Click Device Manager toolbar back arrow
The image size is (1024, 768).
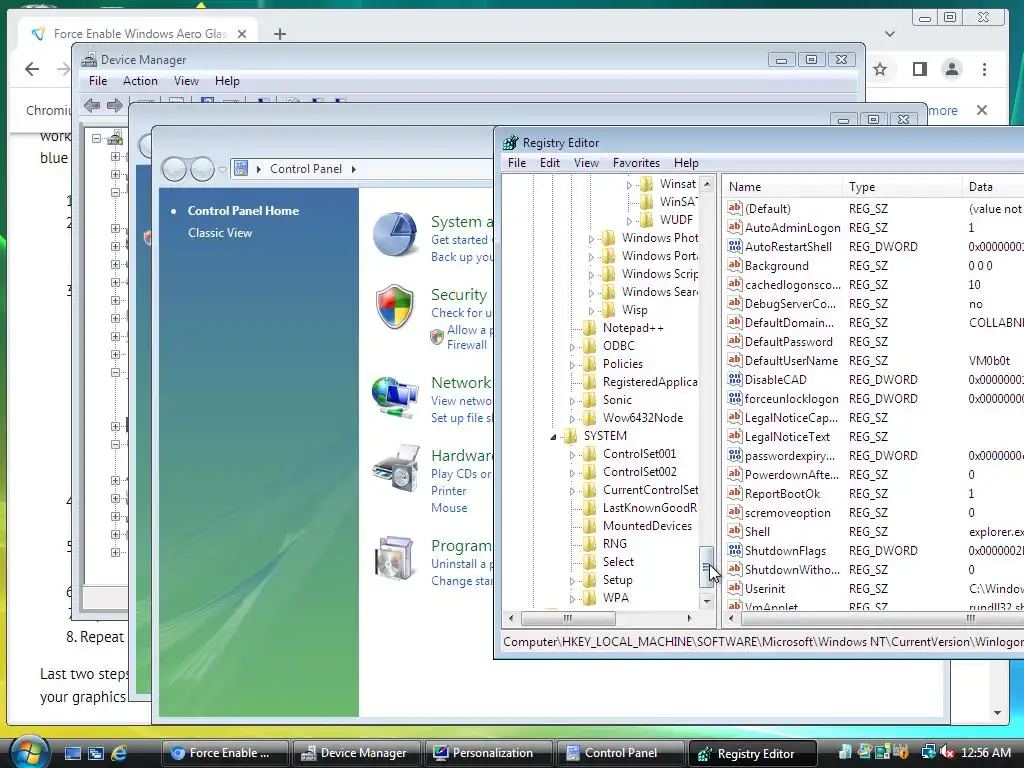coord(92,105)
